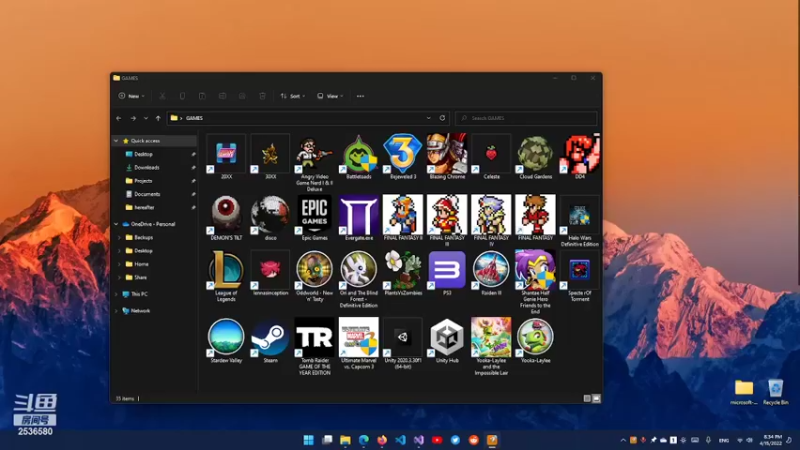The height and width of the screenshot is (450, 800).
Task: Select the FINAL FANTASY II shortcut
Action: (x=403, y=217)
